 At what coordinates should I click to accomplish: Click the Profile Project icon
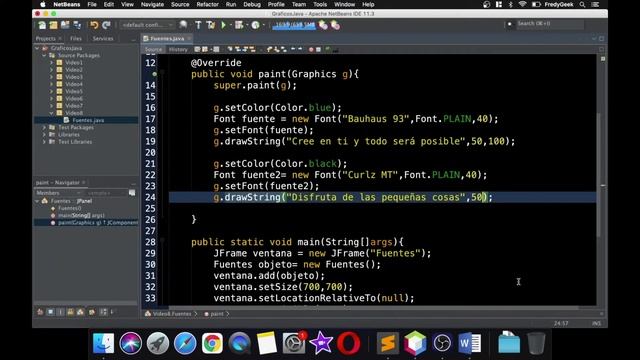point(255,25)
